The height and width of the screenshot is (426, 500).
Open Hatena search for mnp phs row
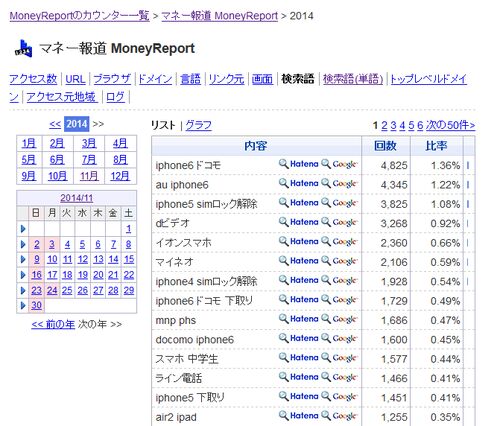click(299, 319)
